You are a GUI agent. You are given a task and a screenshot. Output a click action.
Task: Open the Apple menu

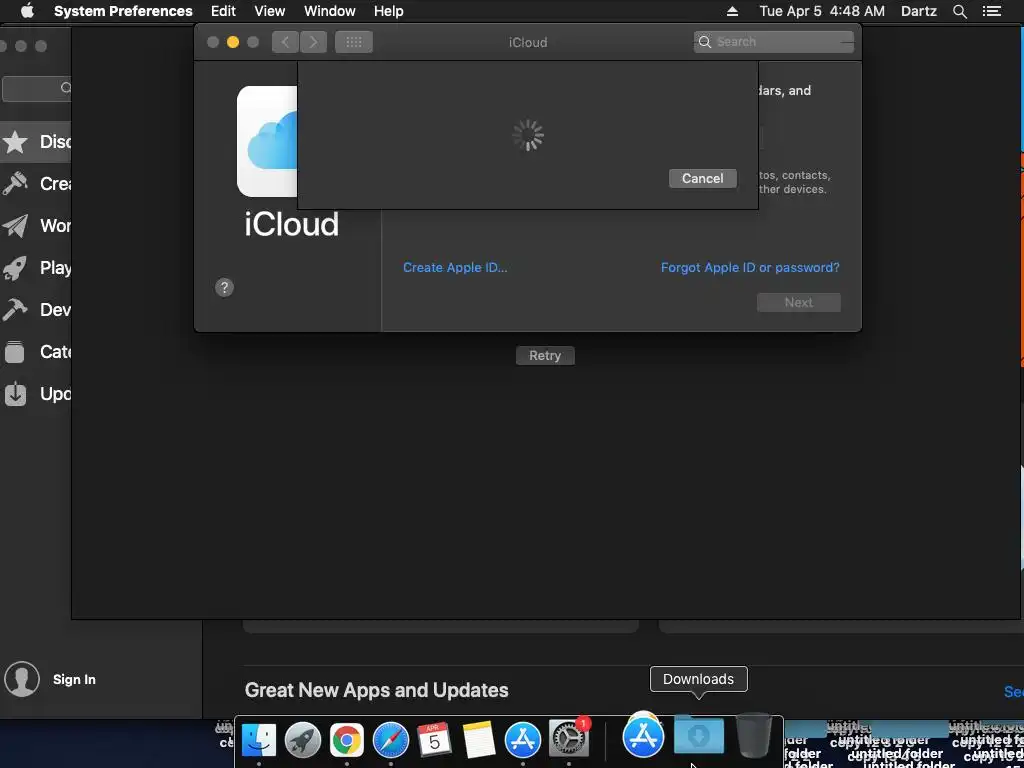tap(27, 11)
